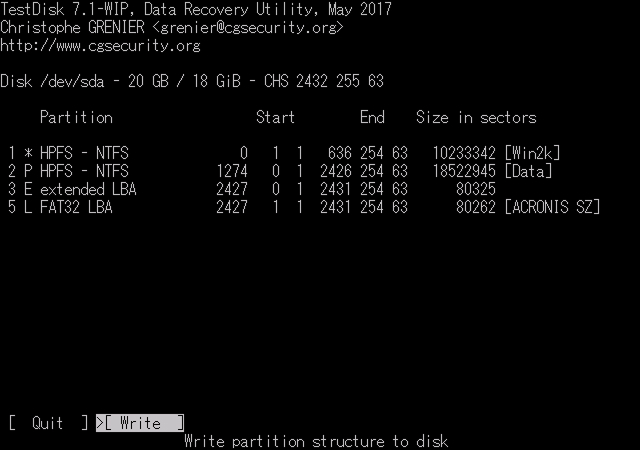Select the extended LBA partition row
Image resolution: width=640 pixels, height=450 pixels.
[252, 189]
